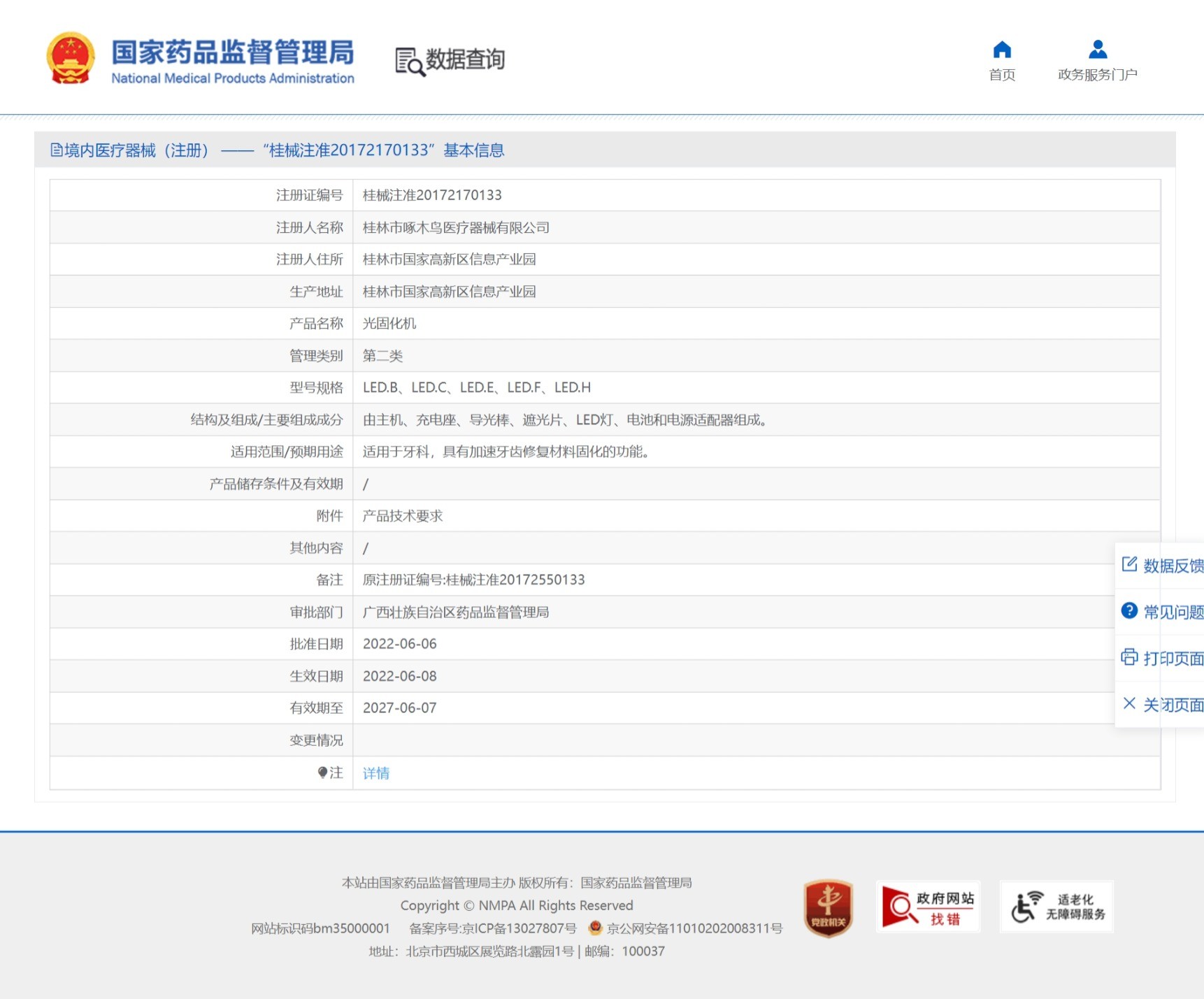1204x999 pixels.
Task: Click the 关闭页面 X icon
Action: point(1129,703)
